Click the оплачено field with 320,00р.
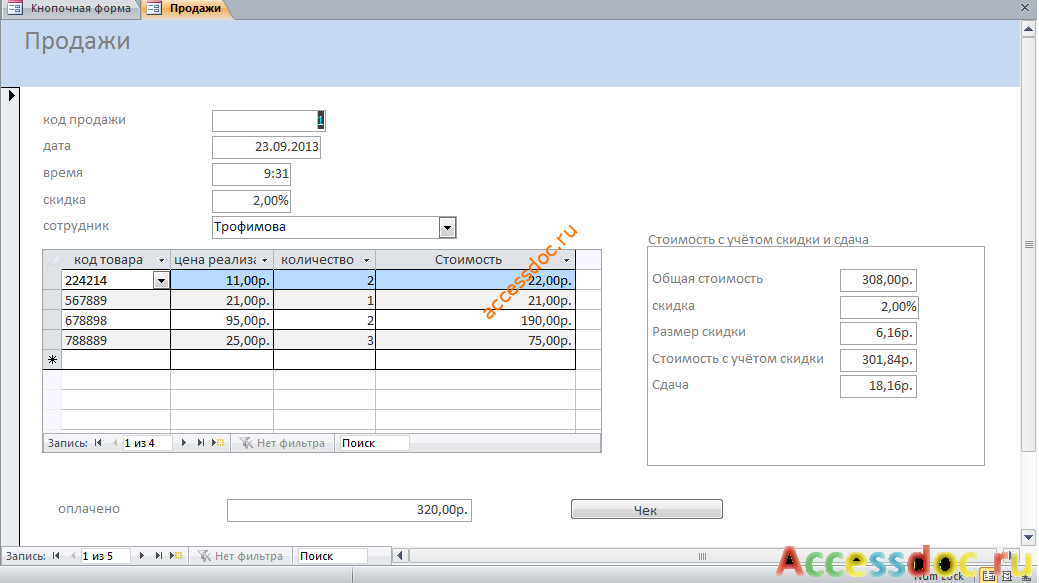 click(349, 510)
